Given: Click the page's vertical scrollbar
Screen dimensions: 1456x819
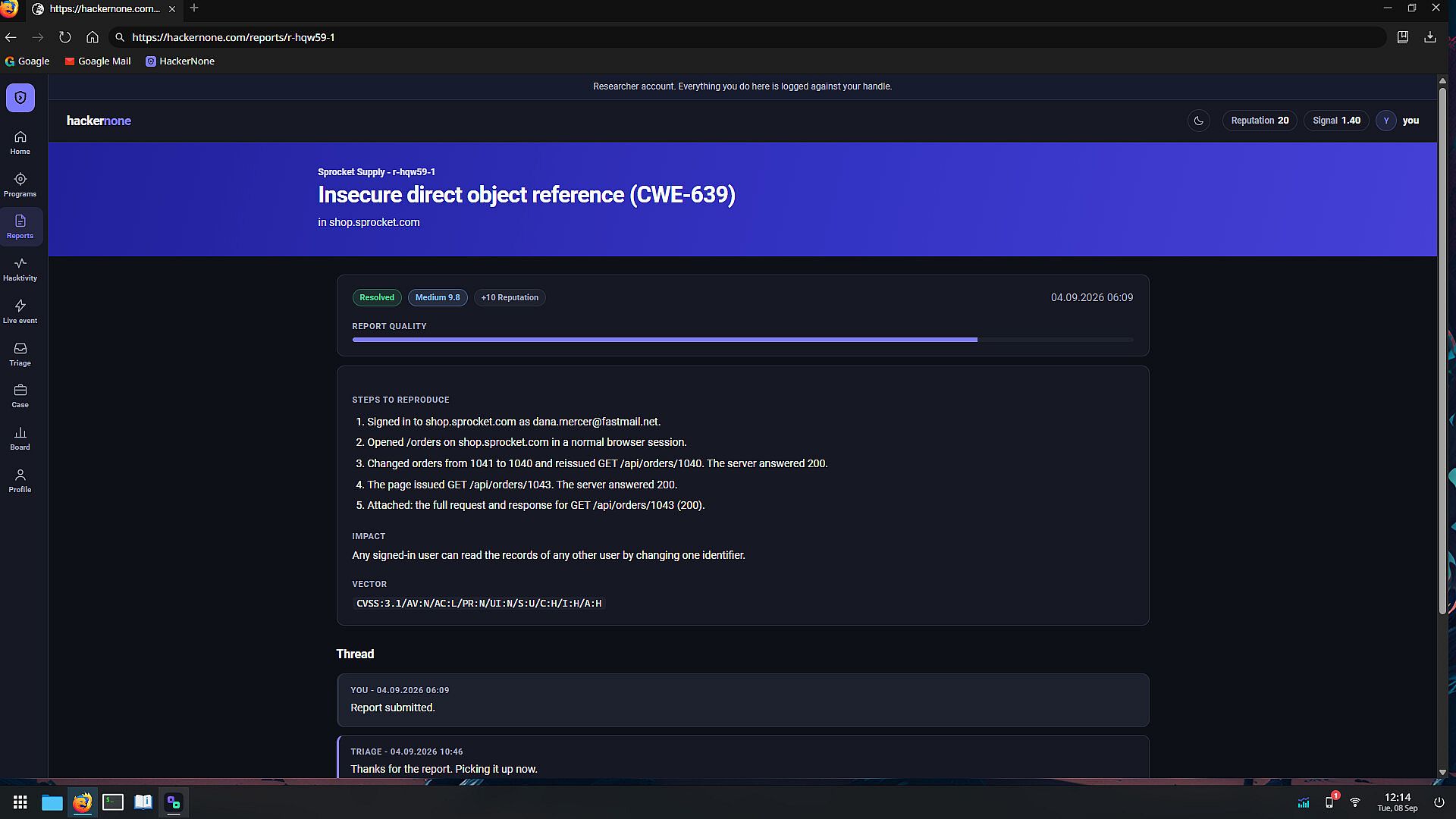Looking at the screenshot, I should 1442,350.
